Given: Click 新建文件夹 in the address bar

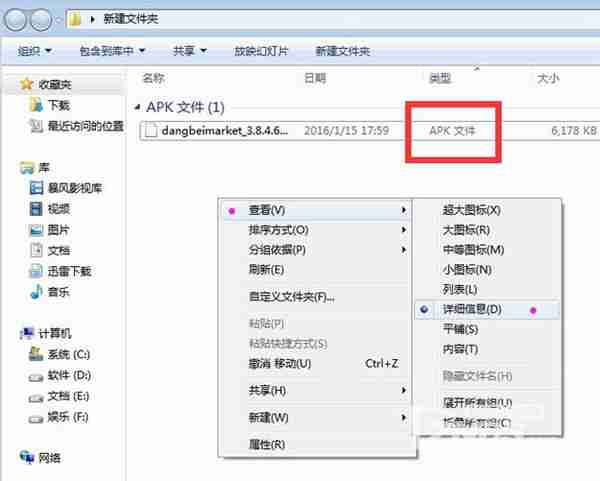Looking at the screenshot, I should point(131,19).
